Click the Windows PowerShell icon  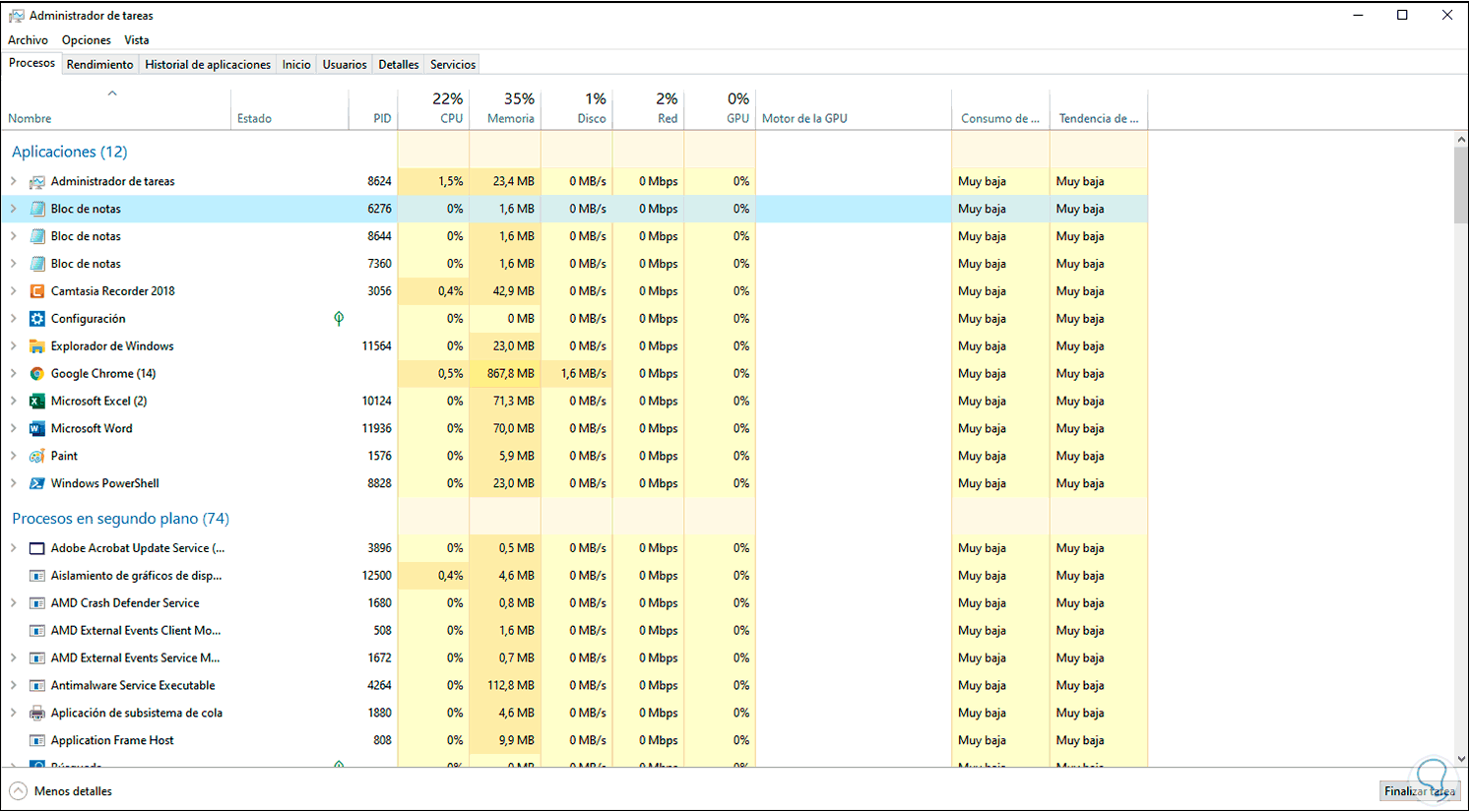(37, 484)
